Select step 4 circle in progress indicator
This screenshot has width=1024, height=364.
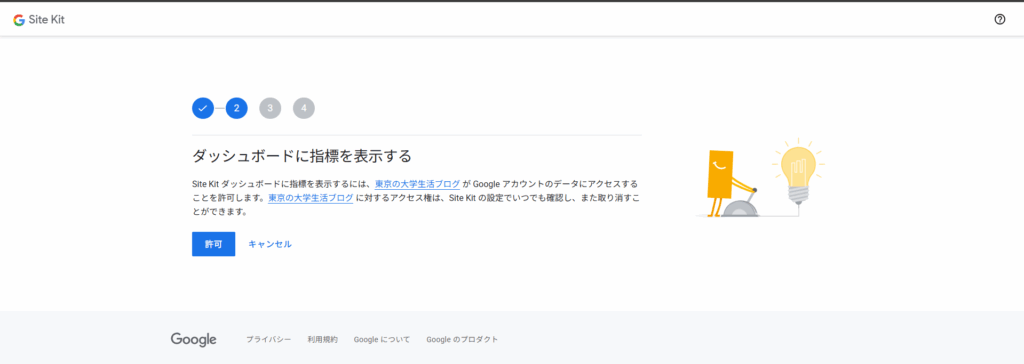coord(304,108)
